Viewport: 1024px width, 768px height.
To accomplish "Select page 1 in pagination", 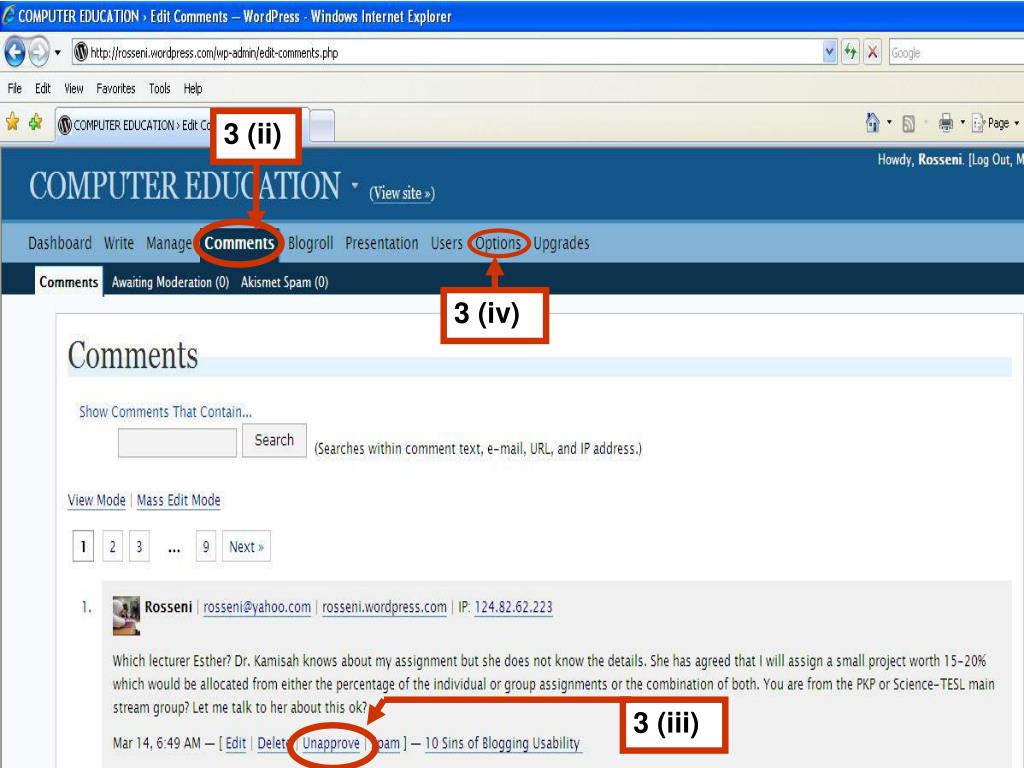I will click(83, 546).
